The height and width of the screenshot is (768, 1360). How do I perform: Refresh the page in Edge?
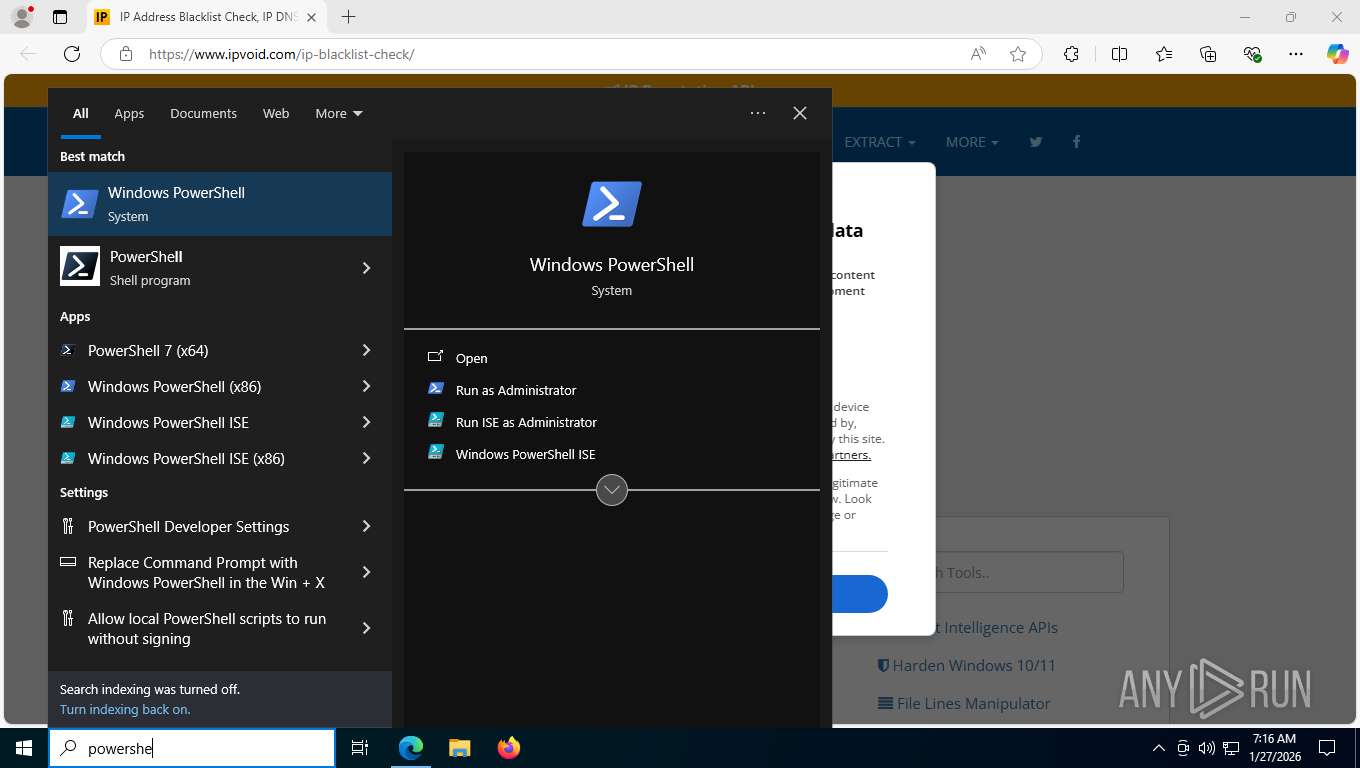(x=71, y=54)
